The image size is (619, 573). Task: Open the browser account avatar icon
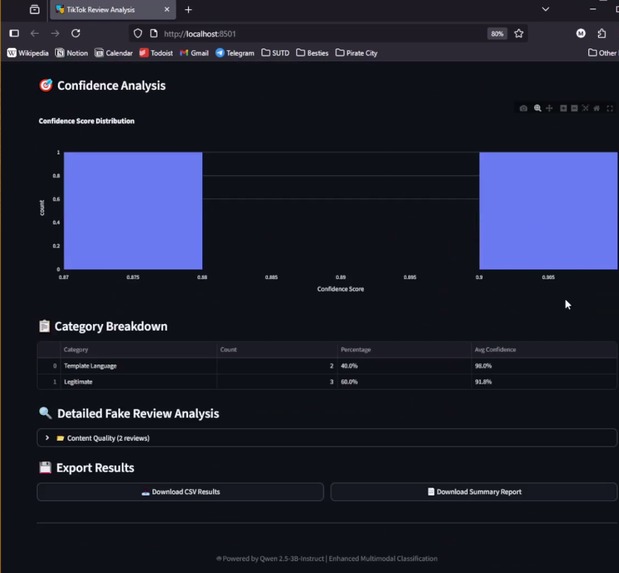click(x=581, y=34)
